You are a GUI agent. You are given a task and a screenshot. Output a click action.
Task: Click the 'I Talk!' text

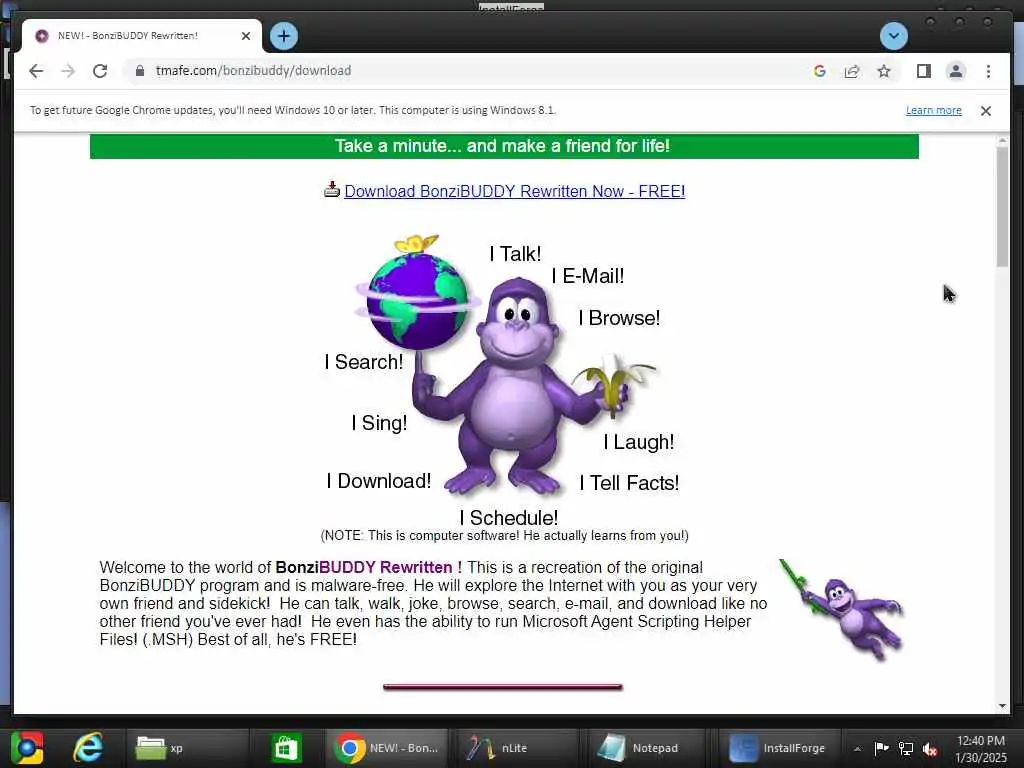pyautogui.click(x=515, y=254)
